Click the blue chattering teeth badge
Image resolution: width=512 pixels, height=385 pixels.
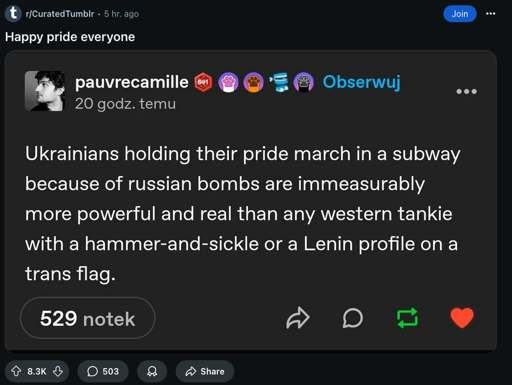279,82
